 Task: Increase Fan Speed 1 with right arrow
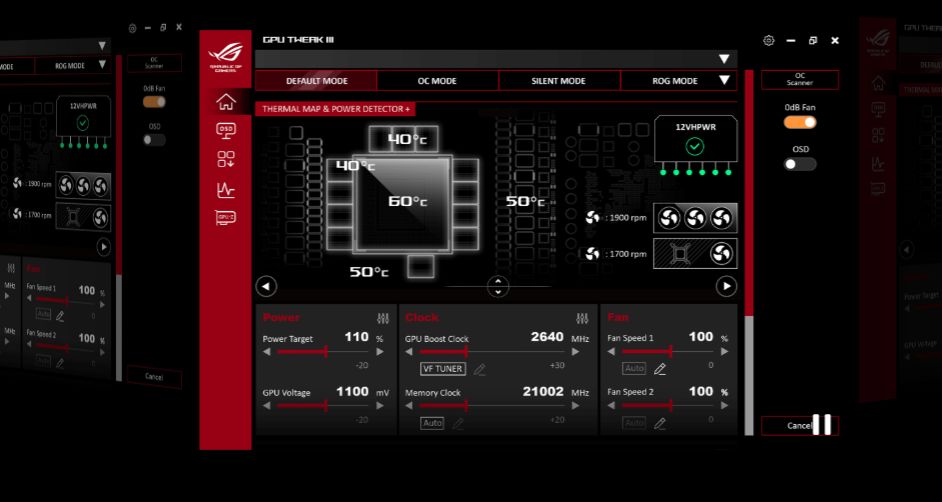[x=725, y=352]
